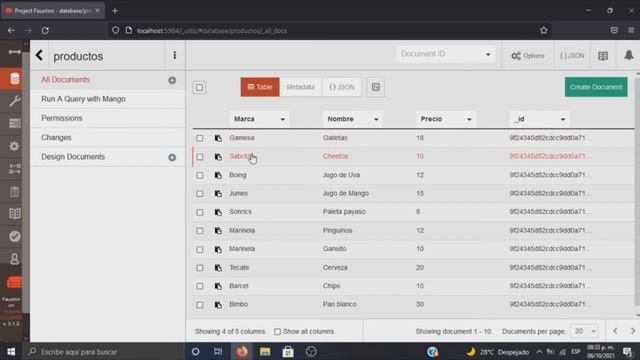Image resolution: width=640 pixels, height=360 pixels.
Task: Bookmark this page with the star icon
Action: [x=543, y=30]
